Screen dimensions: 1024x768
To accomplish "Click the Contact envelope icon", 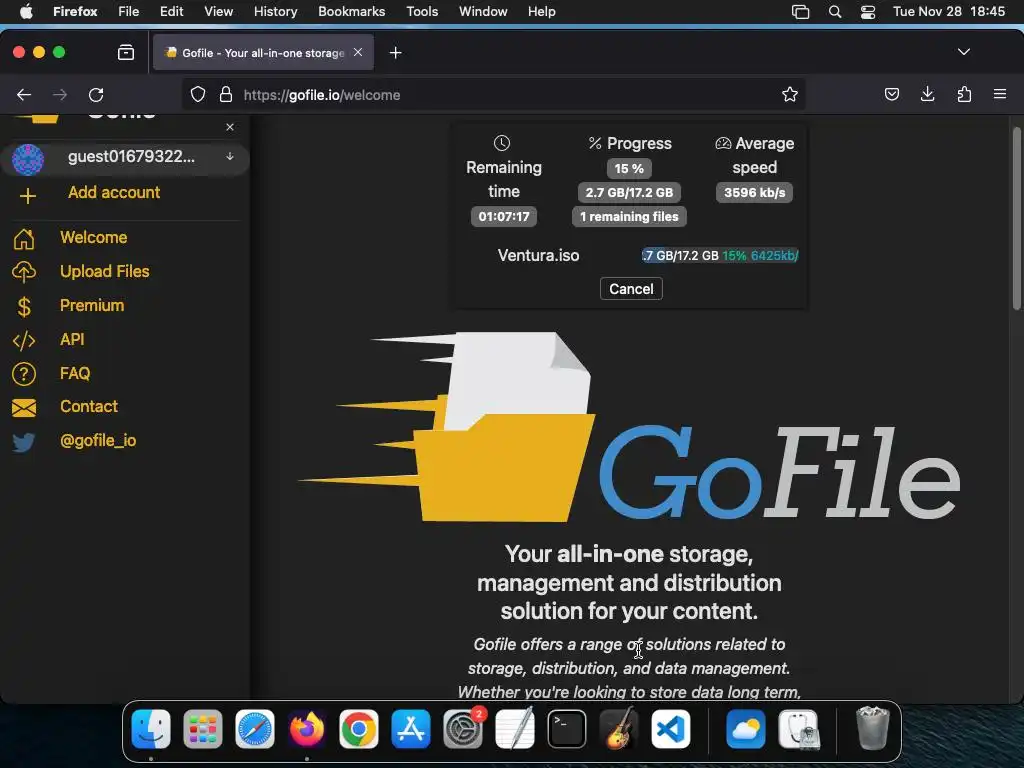I will (24, 408).
